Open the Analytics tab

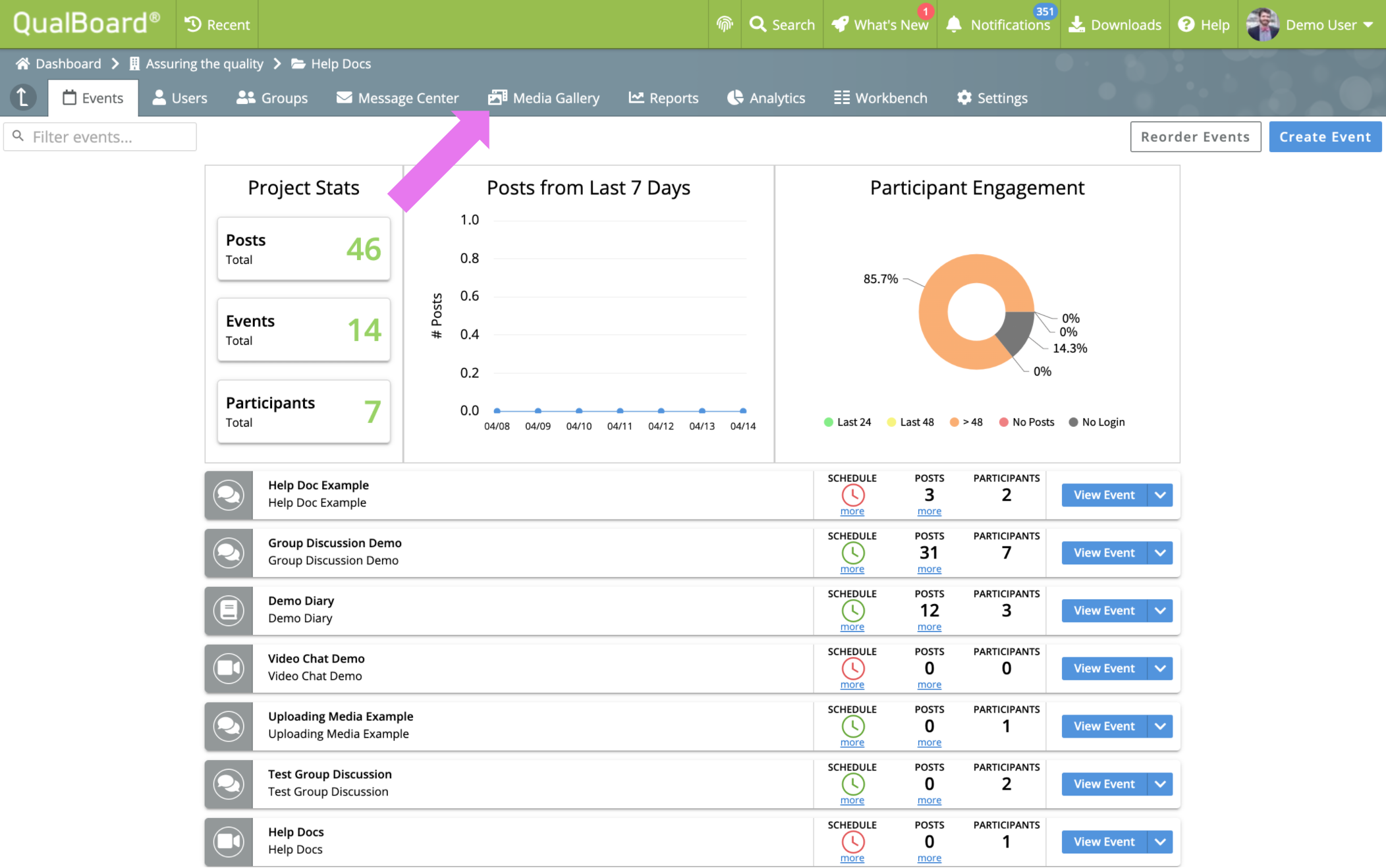pos(766,98)
